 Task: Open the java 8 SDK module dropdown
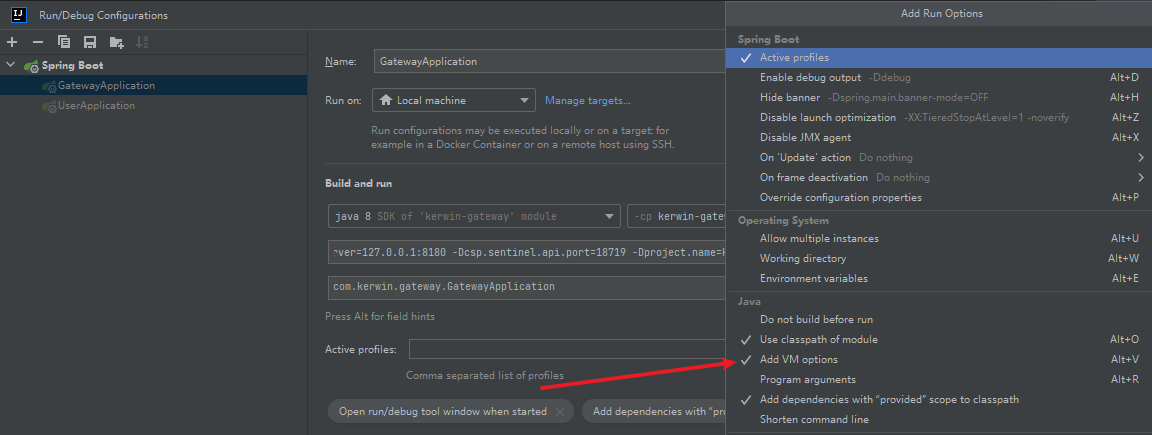pos(475,217)
